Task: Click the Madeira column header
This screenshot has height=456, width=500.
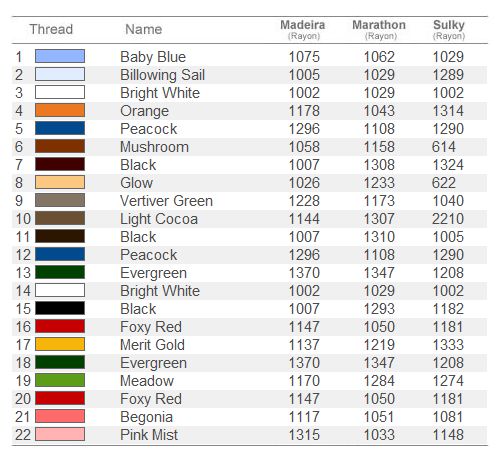Action: tap(303, 29)
